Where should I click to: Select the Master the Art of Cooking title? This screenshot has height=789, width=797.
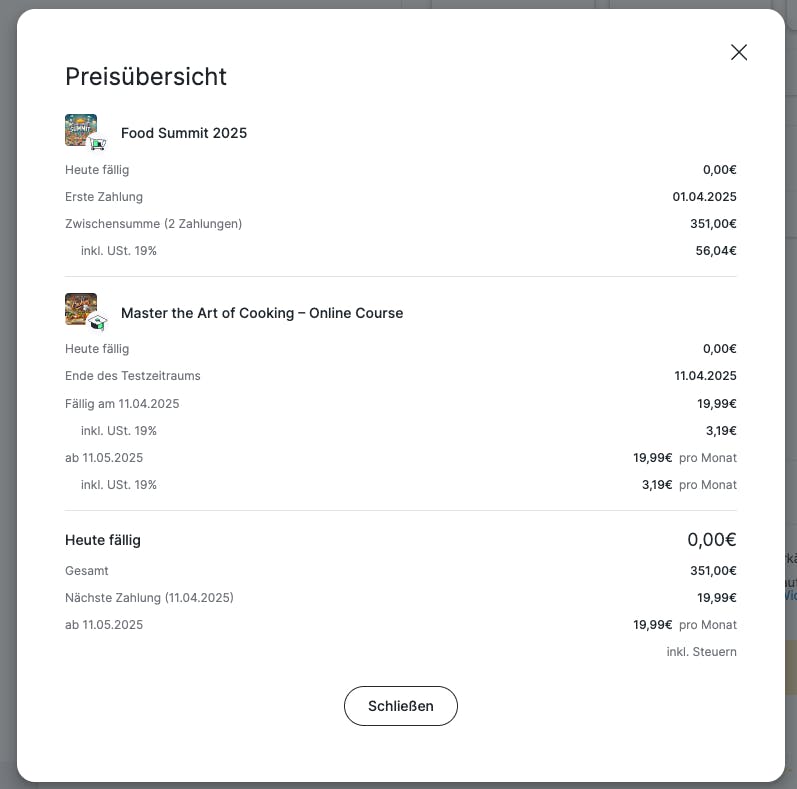pyautogui.click(x=262, y=313)
